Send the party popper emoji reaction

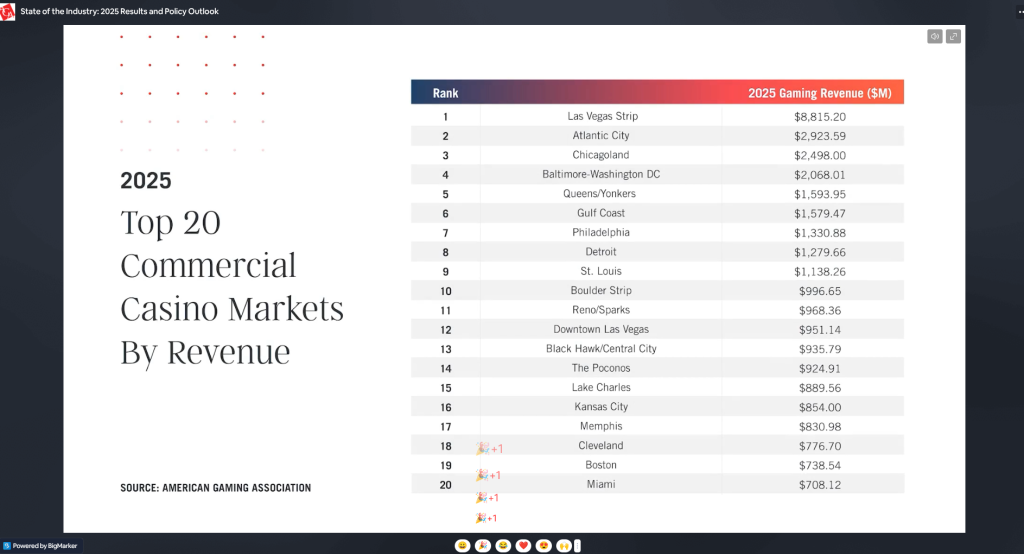coord(482,545)
